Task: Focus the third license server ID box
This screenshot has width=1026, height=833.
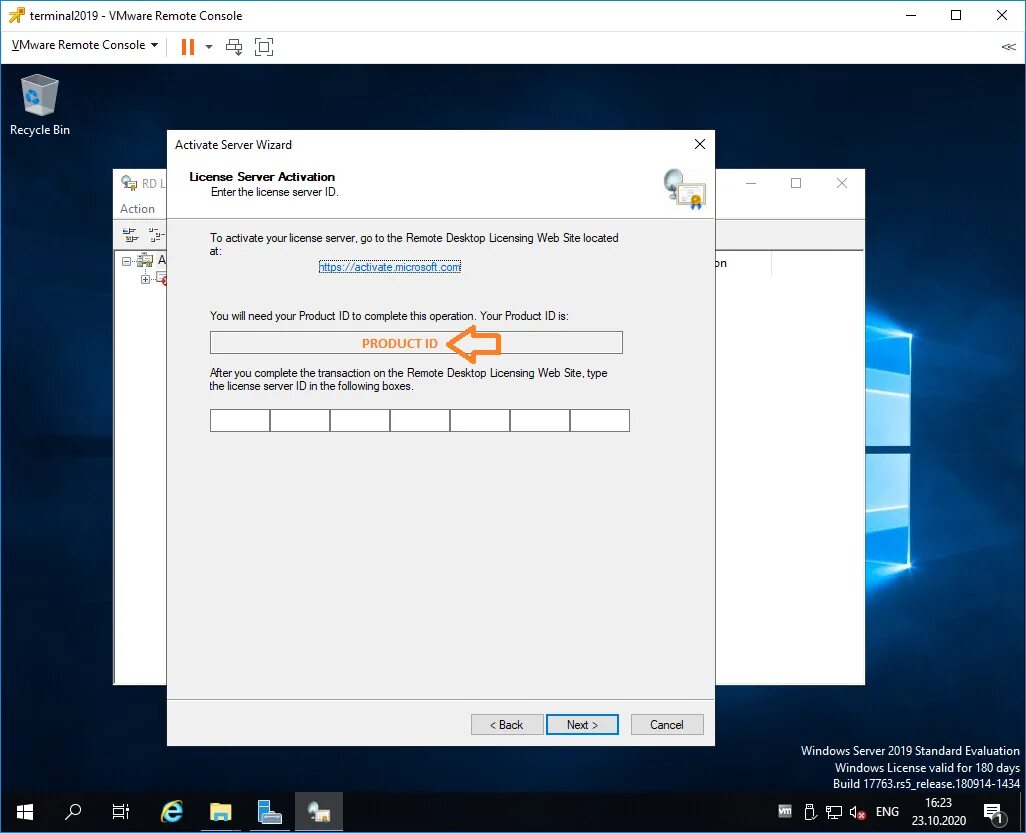Action: 360,420
